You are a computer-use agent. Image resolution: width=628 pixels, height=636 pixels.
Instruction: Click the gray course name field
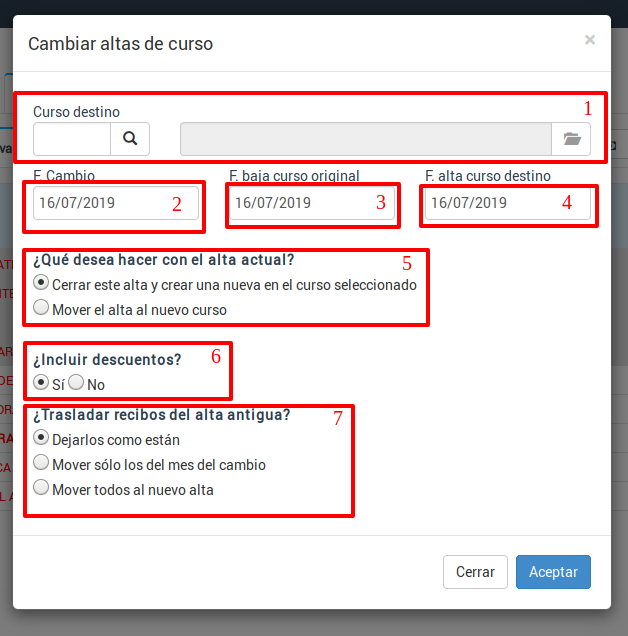pyautogui.click(x=366, y=139)
